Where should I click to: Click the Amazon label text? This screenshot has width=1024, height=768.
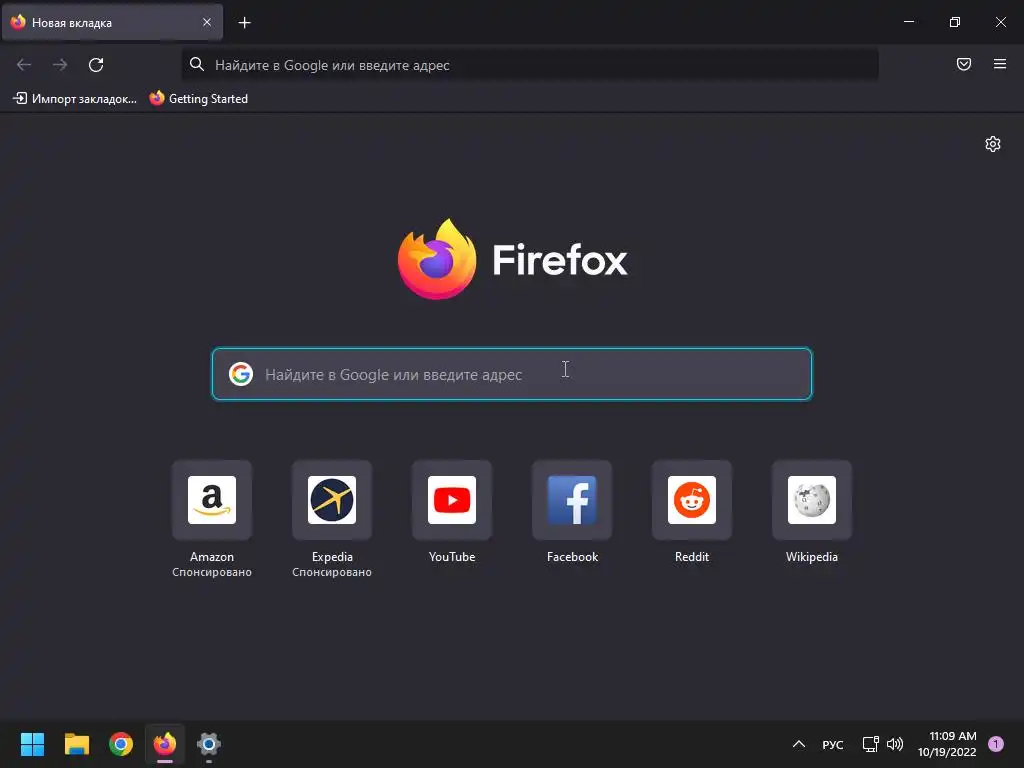coord(212,557)
